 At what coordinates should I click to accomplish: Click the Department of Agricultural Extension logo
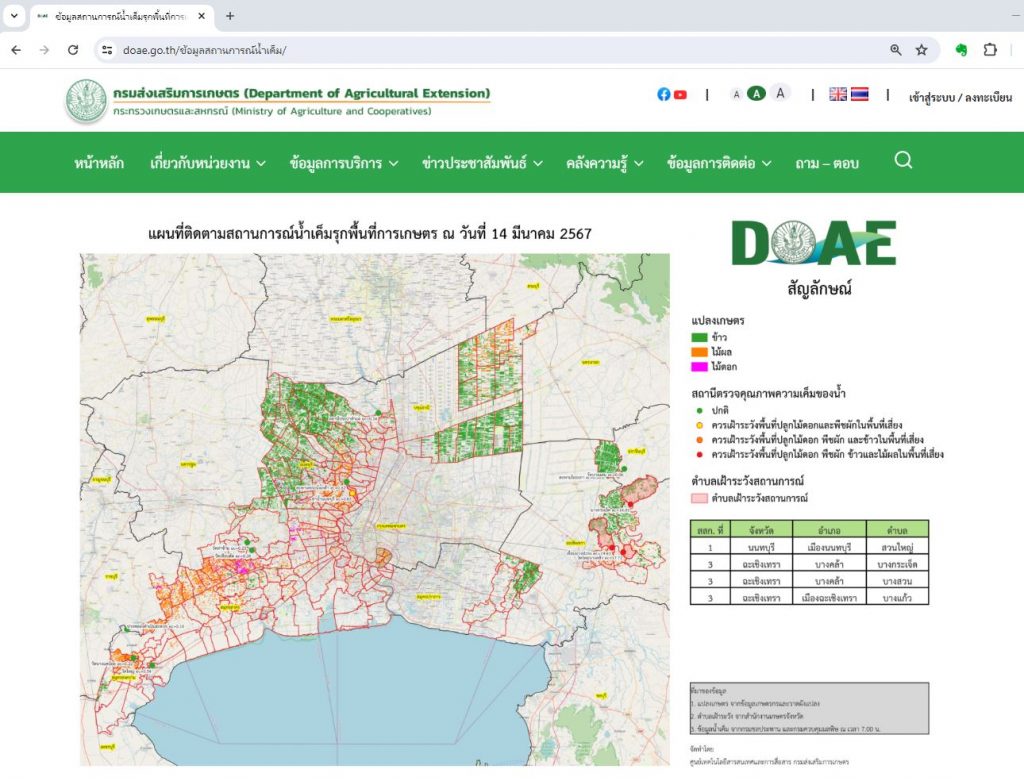(86, 100)
